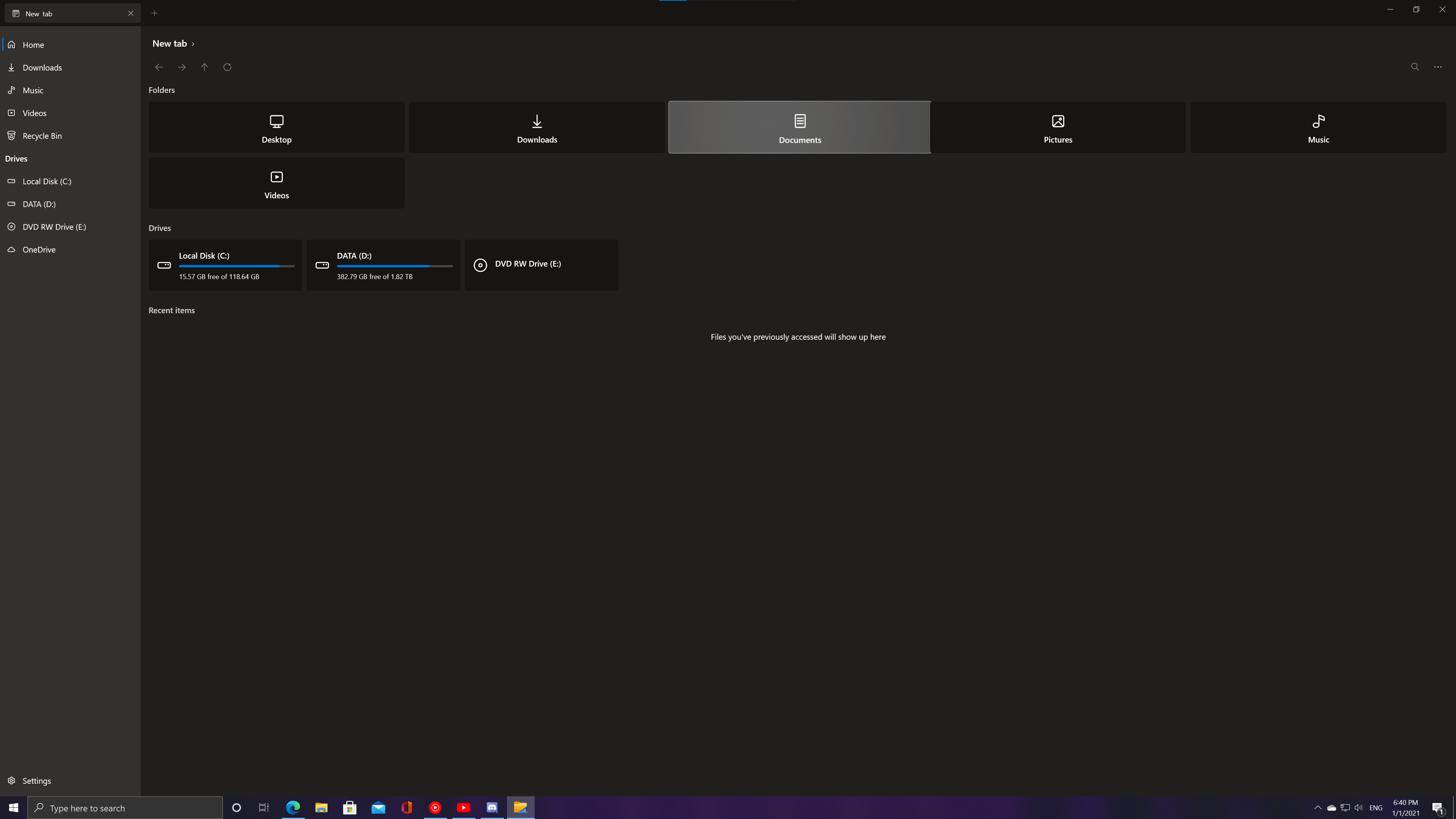Image resolution: width=1456 pixels, height=819 pixels.
Task: Open the three-dot more options menu
Action: [x=1437, y=67]
